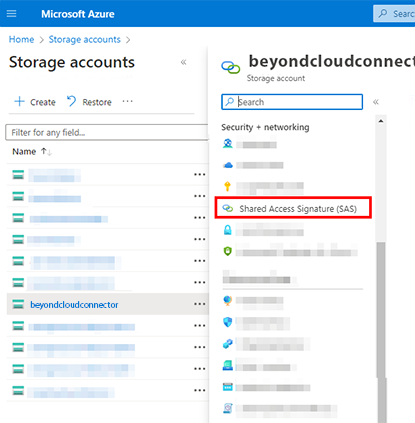Click the Name column sort arrows
This screenshot has width=415, height=423.
click(46, 152)
